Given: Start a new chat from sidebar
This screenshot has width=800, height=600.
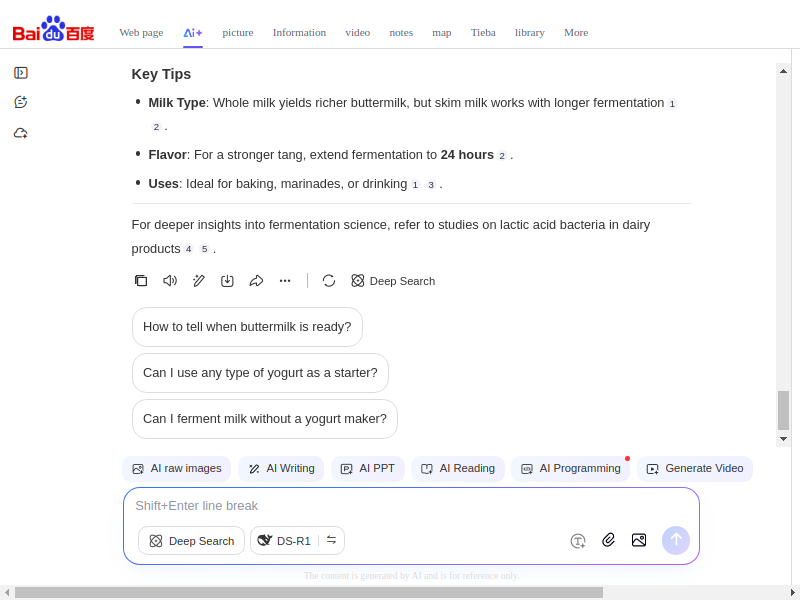Looking at the screenshot, I should click(20, 102).
